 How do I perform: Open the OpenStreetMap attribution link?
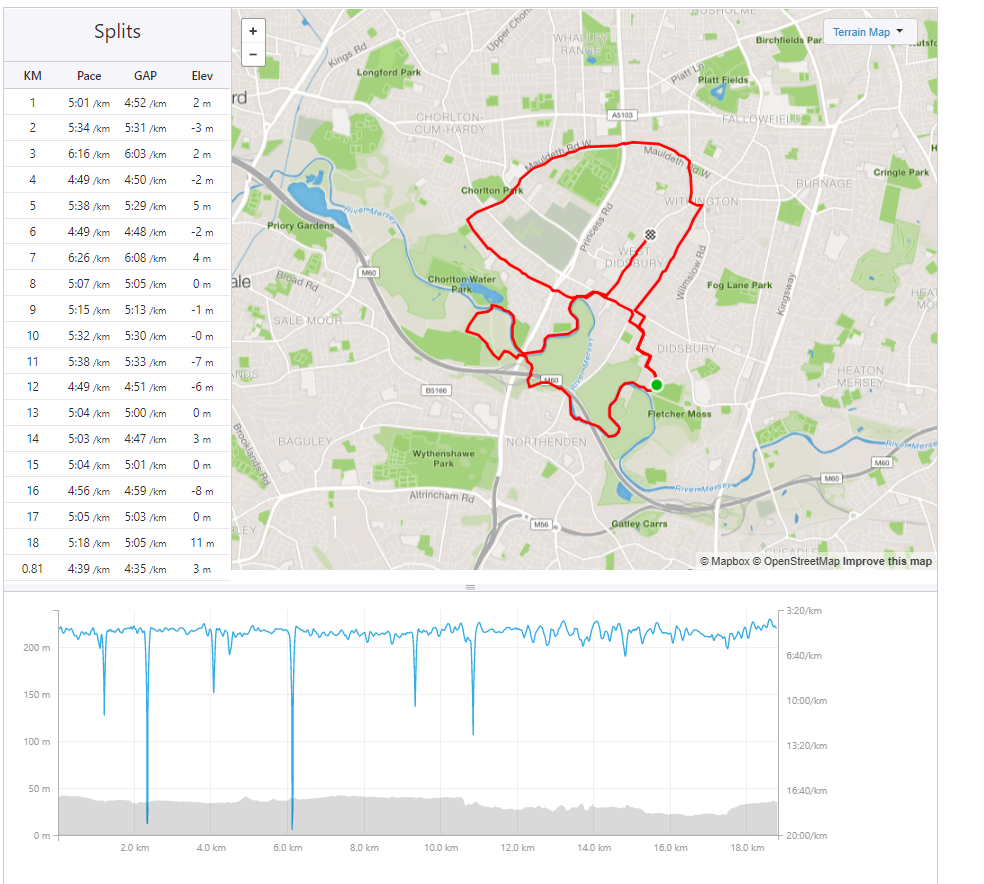[796, 561]
